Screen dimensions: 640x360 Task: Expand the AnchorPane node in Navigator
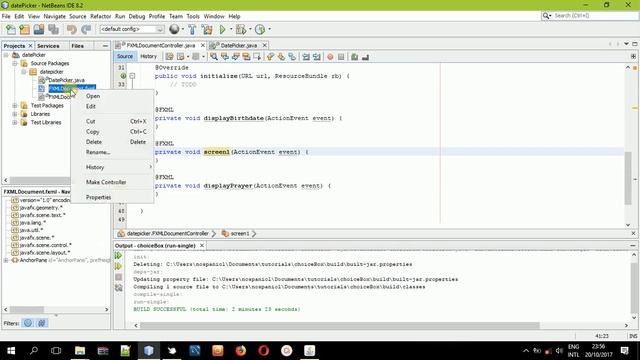pos(6,260)
